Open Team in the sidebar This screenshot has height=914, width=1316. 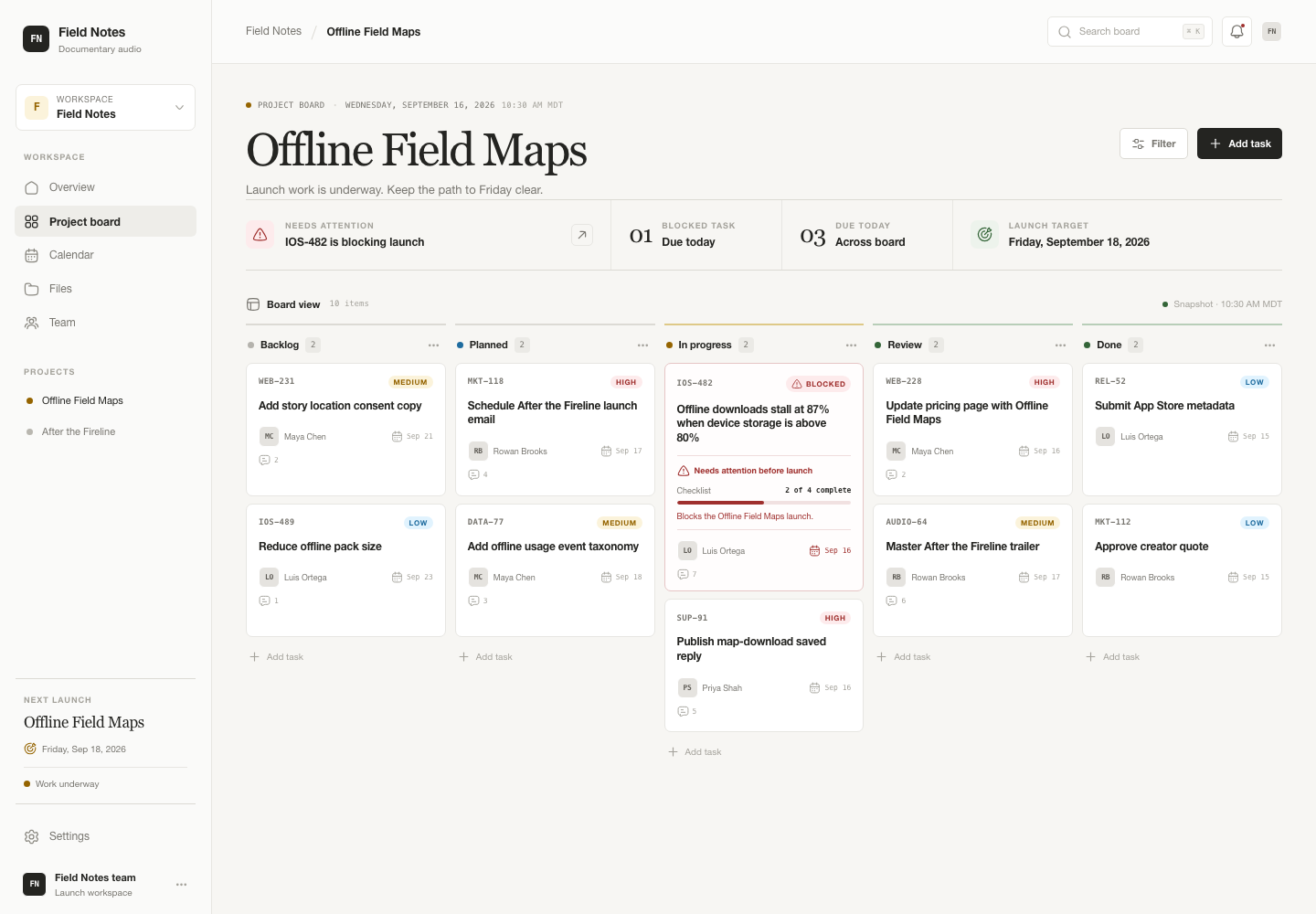pyautogui.click(x=105, y=323)
